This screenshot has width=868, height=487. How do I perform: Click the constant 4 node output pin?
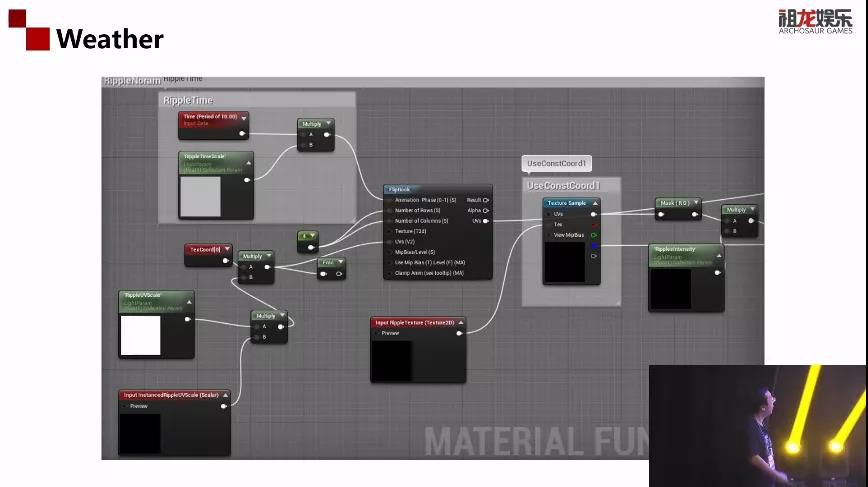311,247
